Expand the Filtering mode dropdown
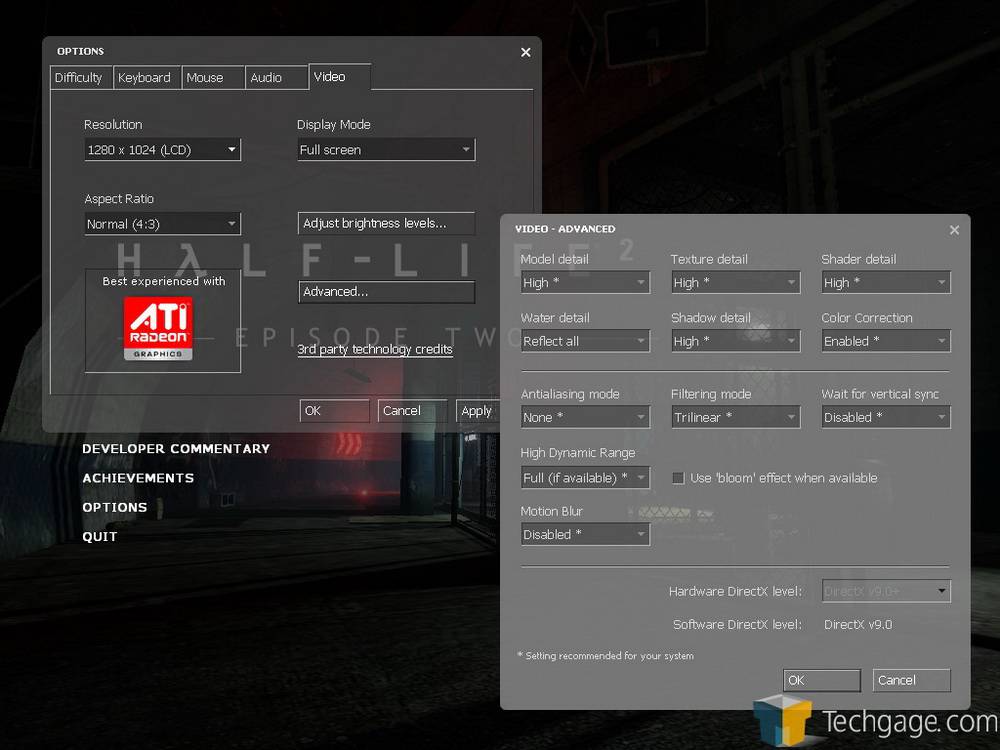This screenshot has height=750, width=1000. [x=736, y=417]
